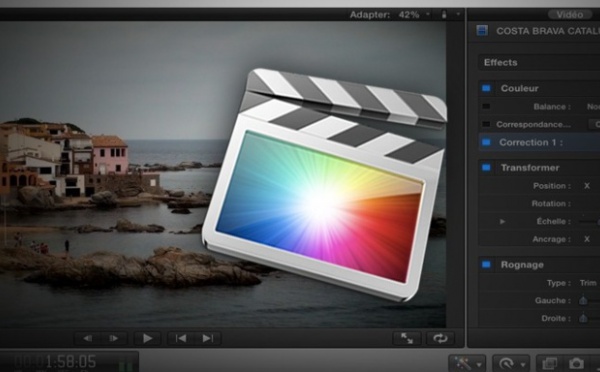The height and width of the screenshot is (372, 600).
Task: Step back one frame
Action: [88, 338]
